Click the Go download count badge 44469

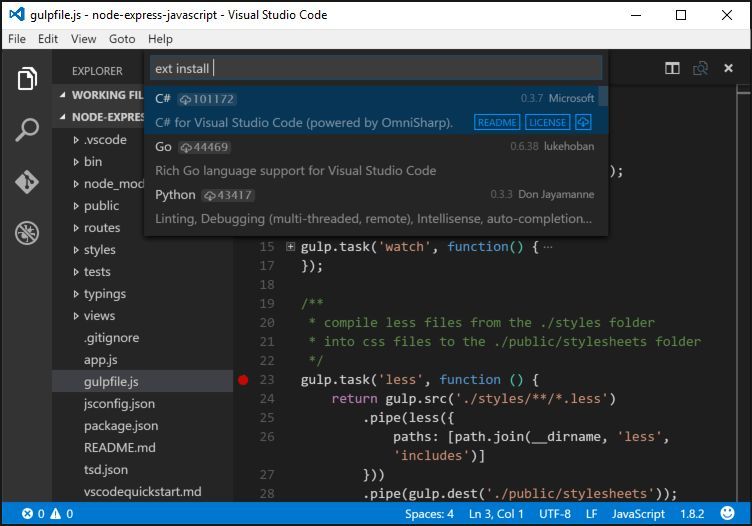click(x=205, y=147)
